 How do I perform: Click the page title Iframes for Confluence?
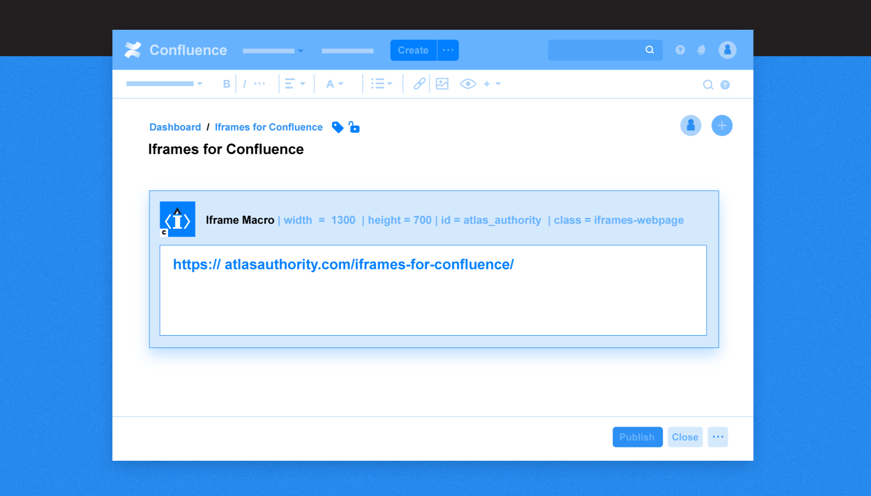226,149
